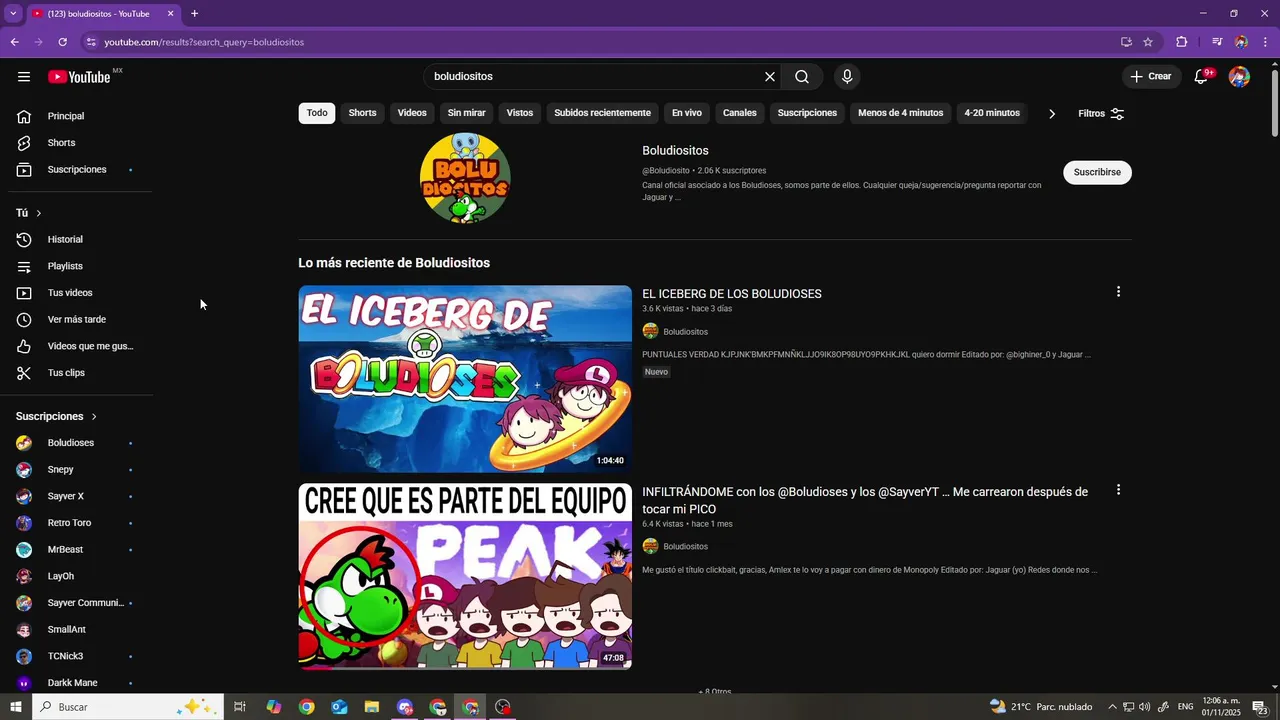Play the CREE QUE ES PARTE DEL EQUIPO thumbnail
Screen dimensions: 1280x720
coord(465,576)
